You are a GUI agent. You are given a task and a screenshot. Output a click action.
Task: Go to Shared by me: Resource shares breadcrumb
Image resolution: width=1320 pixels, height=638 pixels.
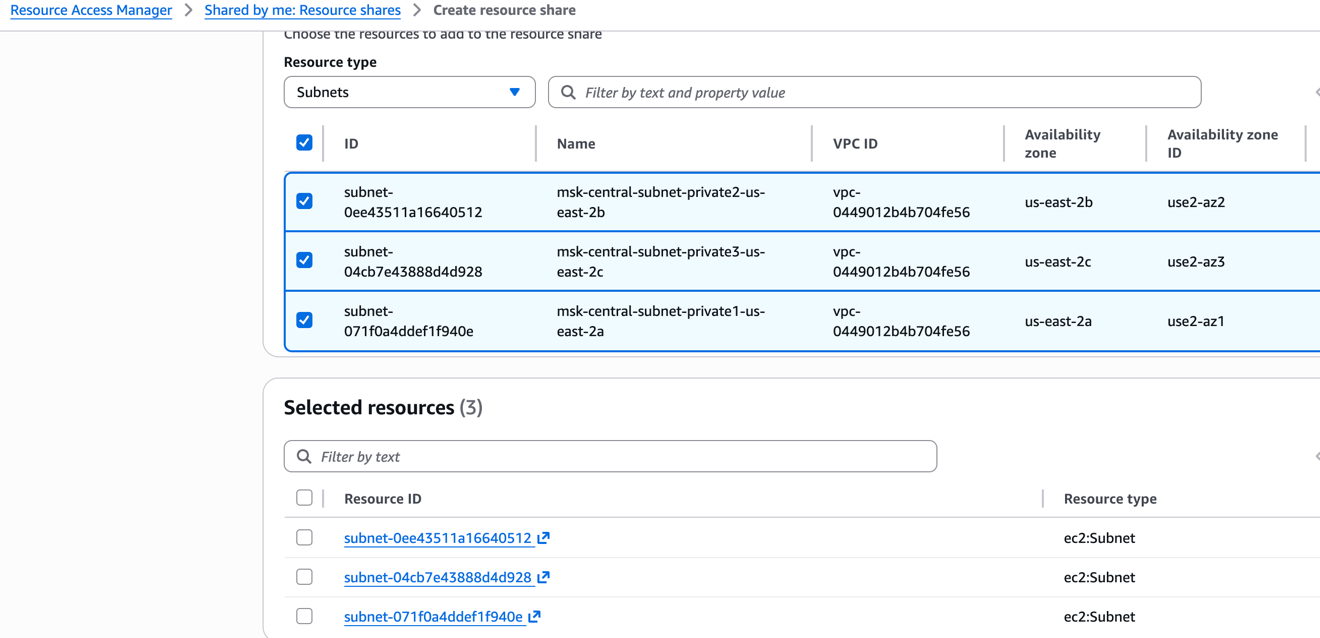(x=302, y=10)
